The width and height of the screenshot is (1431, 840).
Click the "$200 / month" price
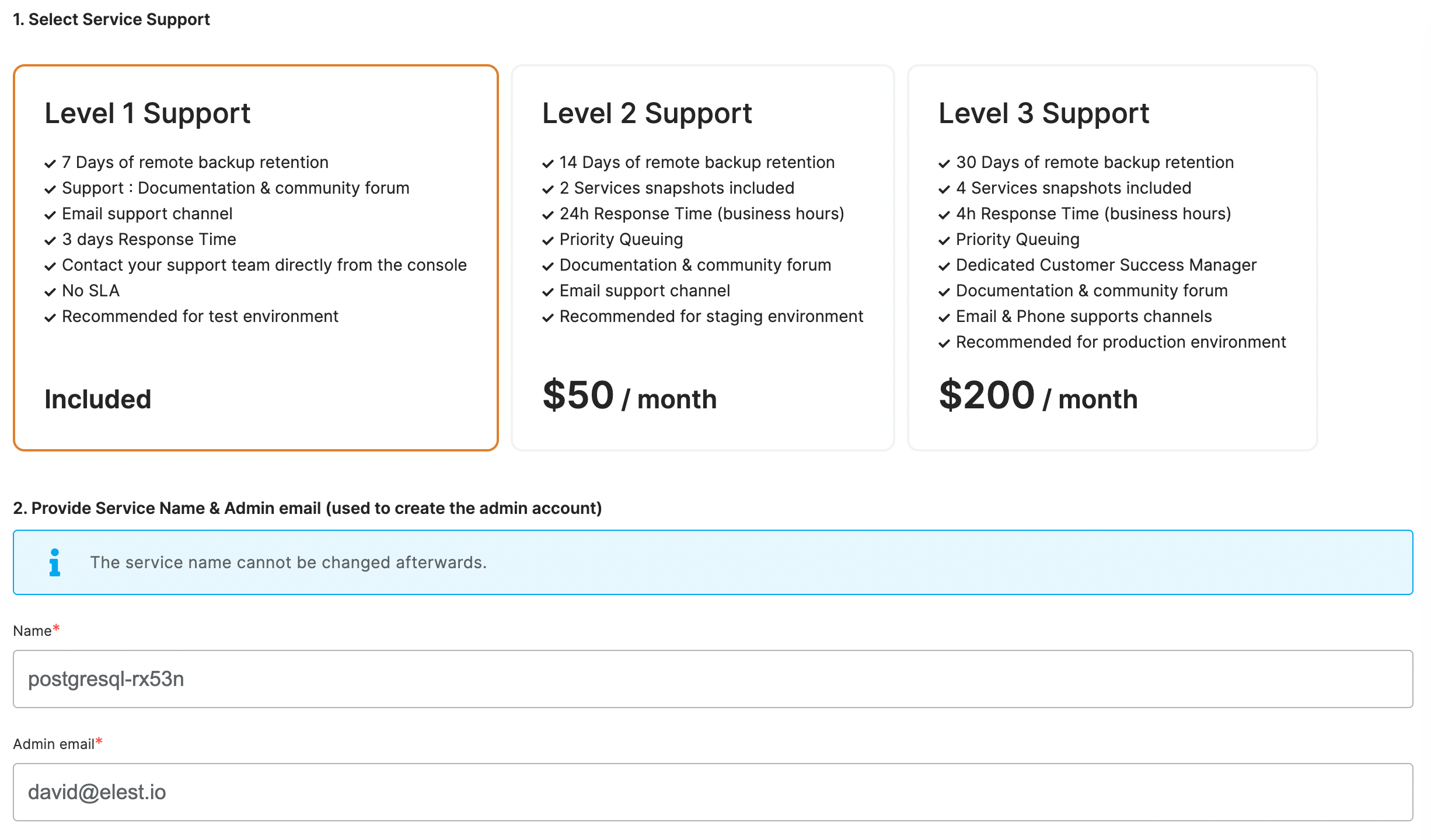(x=1038, y=397)
